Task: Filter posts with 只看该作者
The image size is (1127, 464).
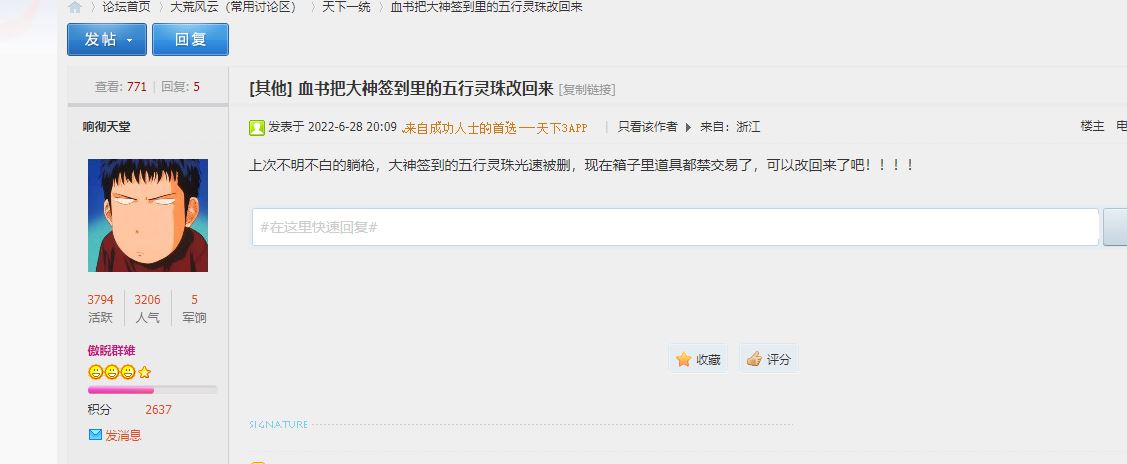Action: pos(648,127)
